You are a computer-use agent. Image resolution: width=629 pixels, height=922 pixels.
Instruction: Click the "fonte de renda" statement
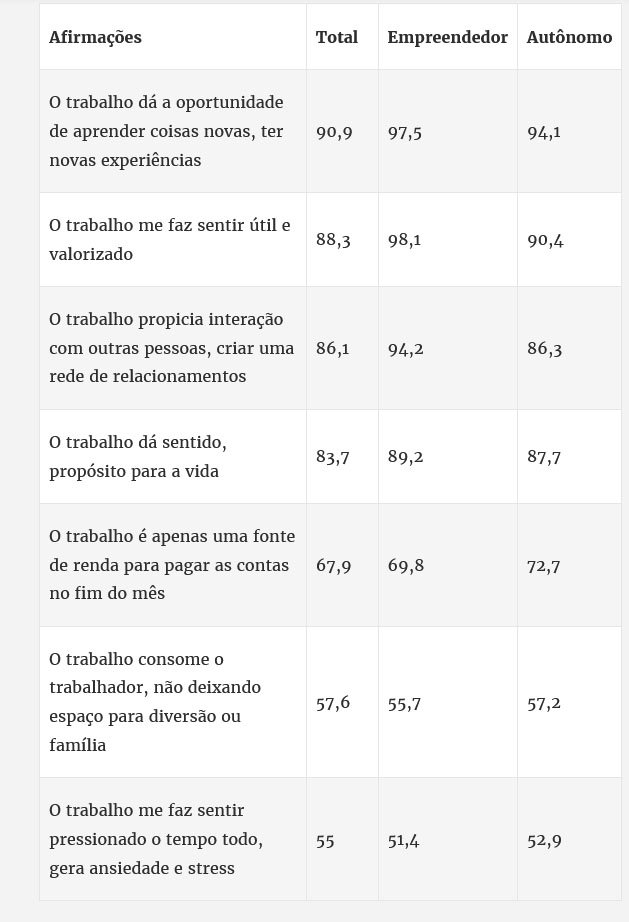click(172, 565)
